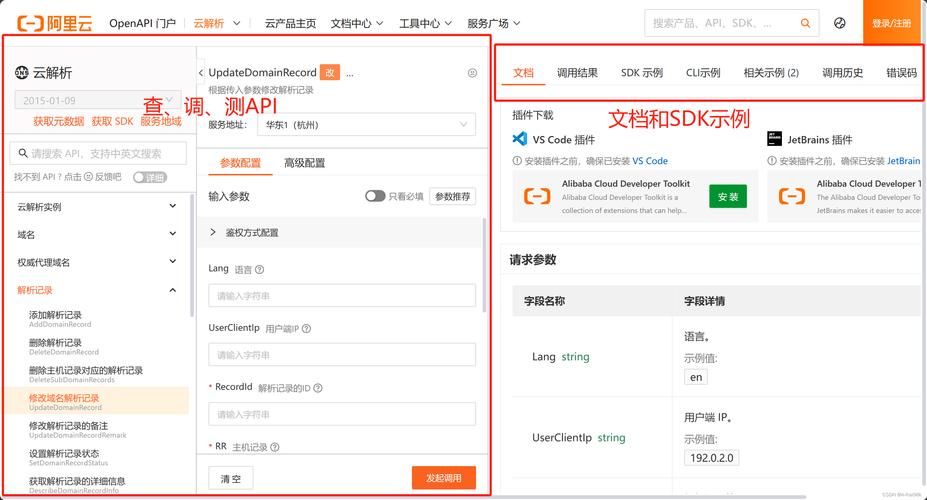This screenshot has height=500, width=927.
Task: Switch to the 高级配置 tab
Action: 304,163
